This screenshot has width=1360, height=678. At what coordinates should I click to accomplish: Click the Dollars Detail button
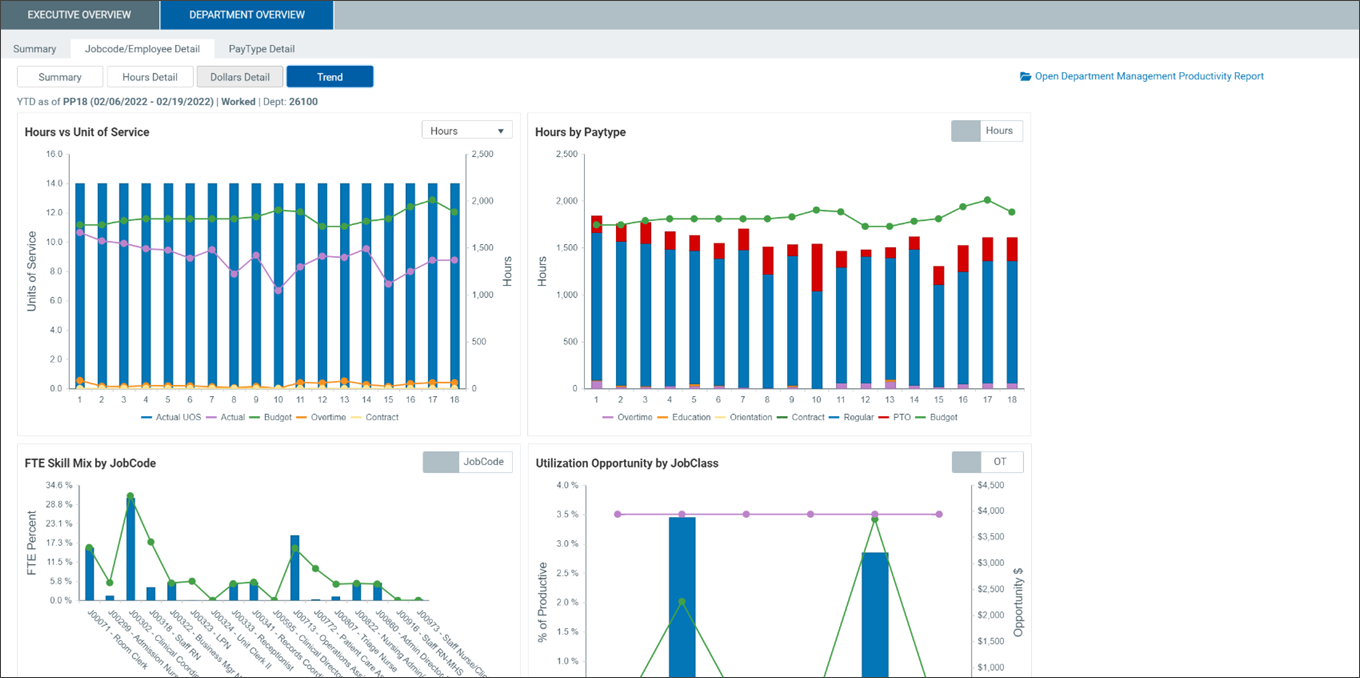pos(240,77)
